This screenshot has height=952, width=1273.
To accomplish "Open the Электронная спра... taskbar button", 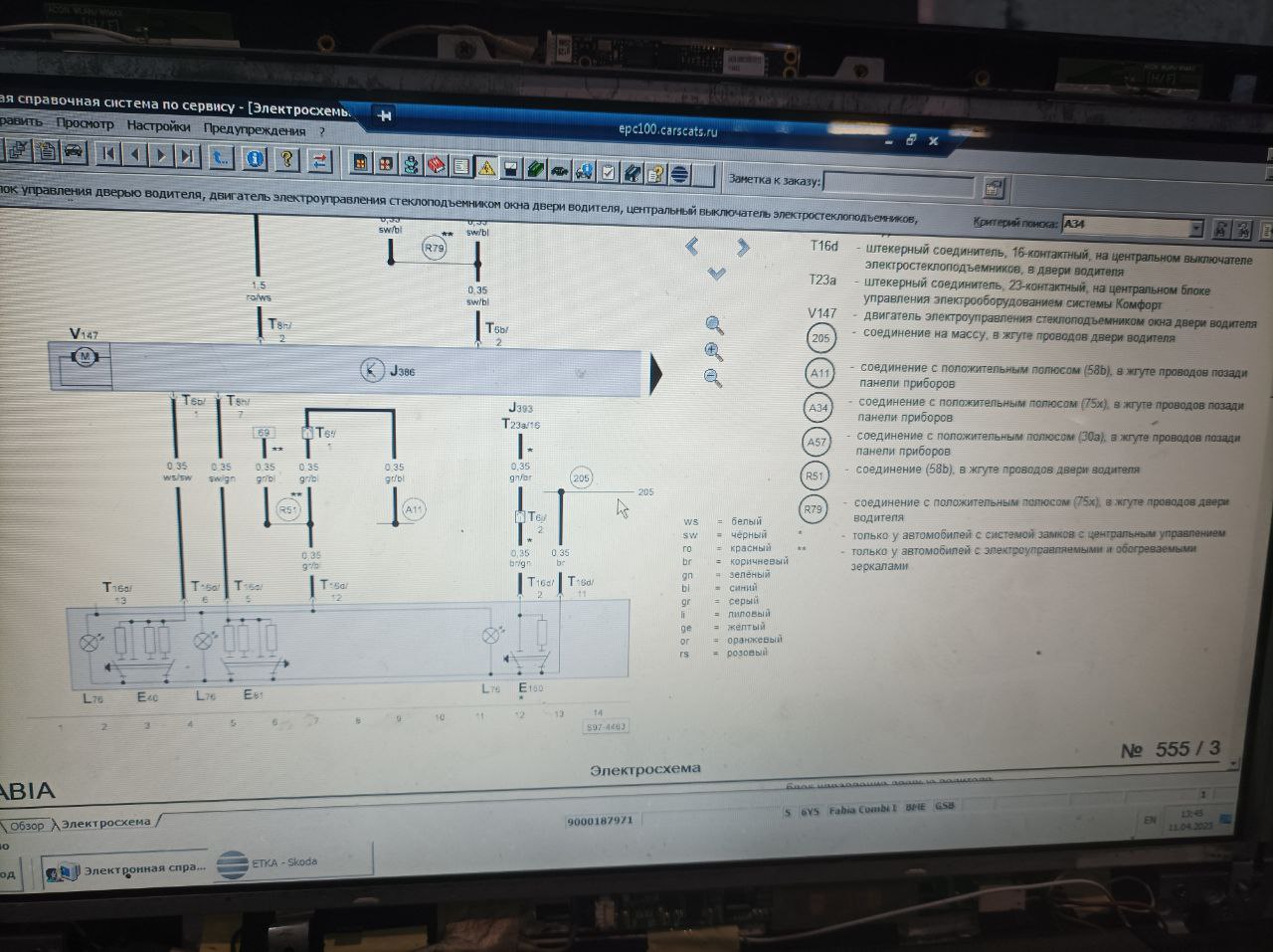I will coord(124,869).
